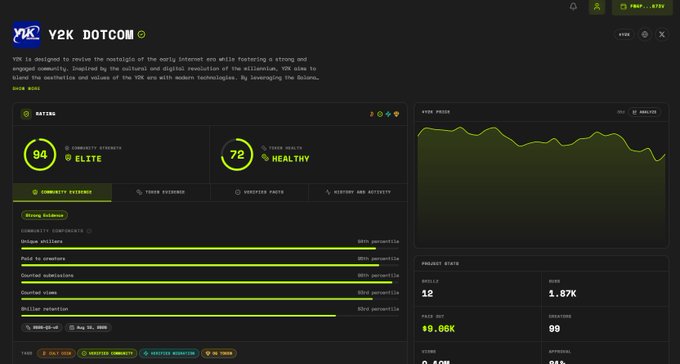Click the Verified Migration tag
680x364 pixels.
pyautogui.click(x=169, y=353)
